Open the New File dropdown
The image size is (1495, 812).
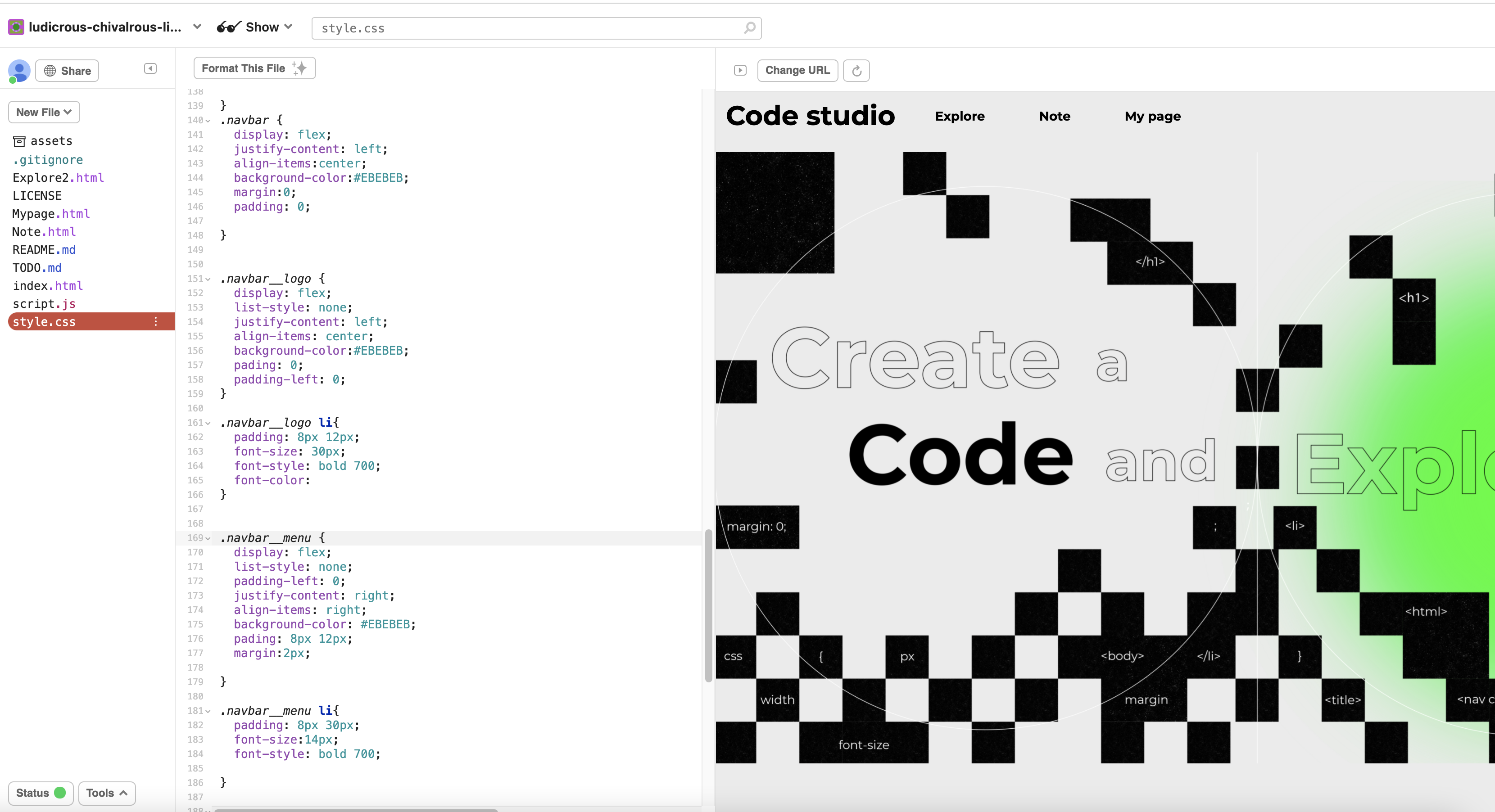point(44,112)
